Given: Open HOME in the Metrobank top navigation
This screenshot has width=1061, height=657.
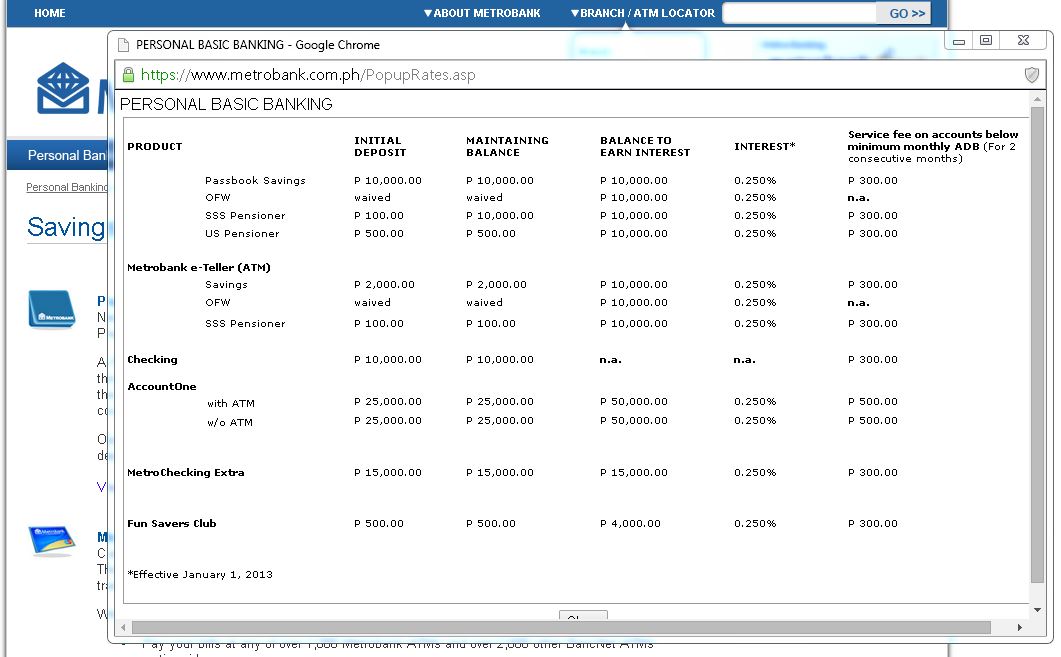Looking at the screenshot, I should 50,13.
